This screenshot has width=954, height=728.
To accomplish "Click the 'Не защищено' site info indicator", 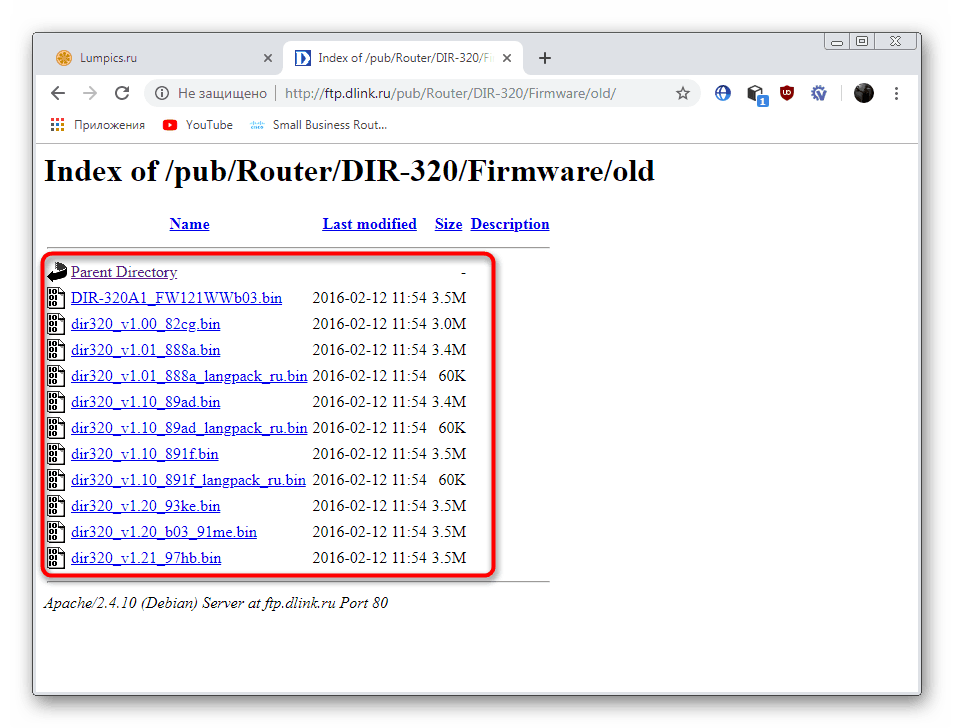I will pos(211,93).
